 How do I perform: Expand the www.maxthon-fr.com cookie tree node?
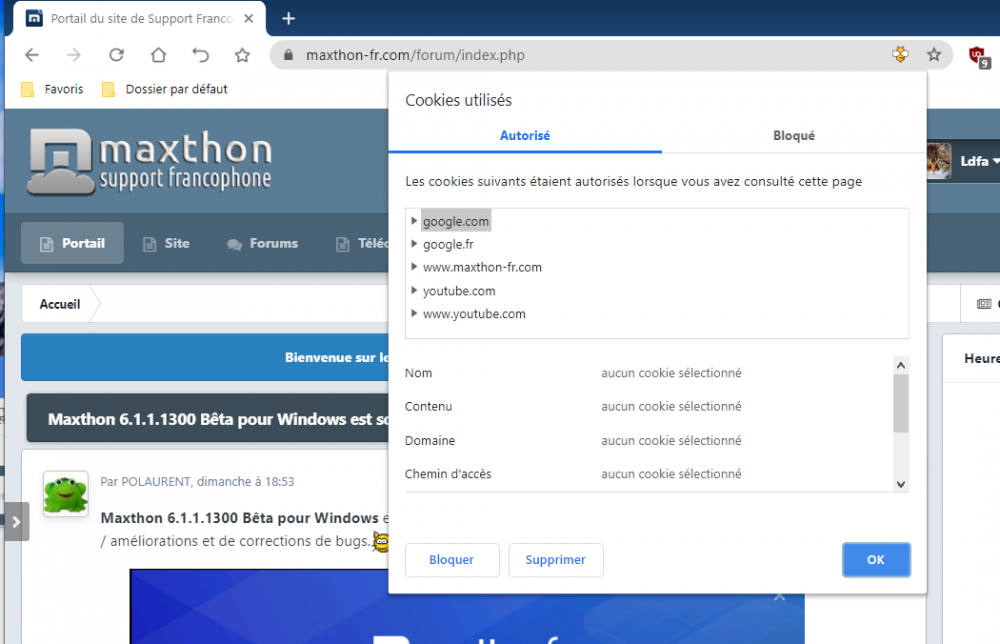(x=414, y=267)
